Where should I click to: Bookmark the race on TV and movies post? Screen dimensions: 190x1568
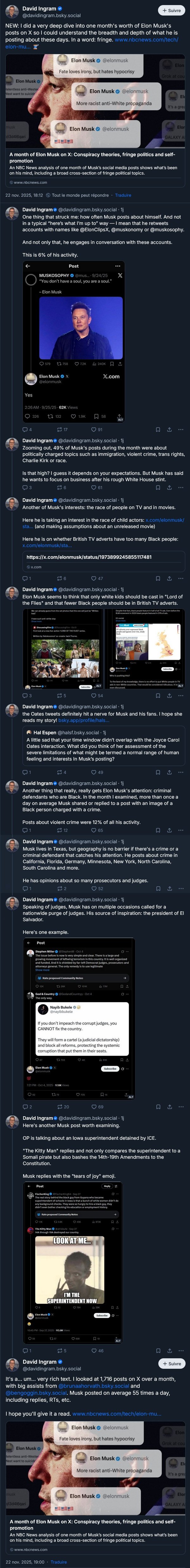tap(158, 578)
